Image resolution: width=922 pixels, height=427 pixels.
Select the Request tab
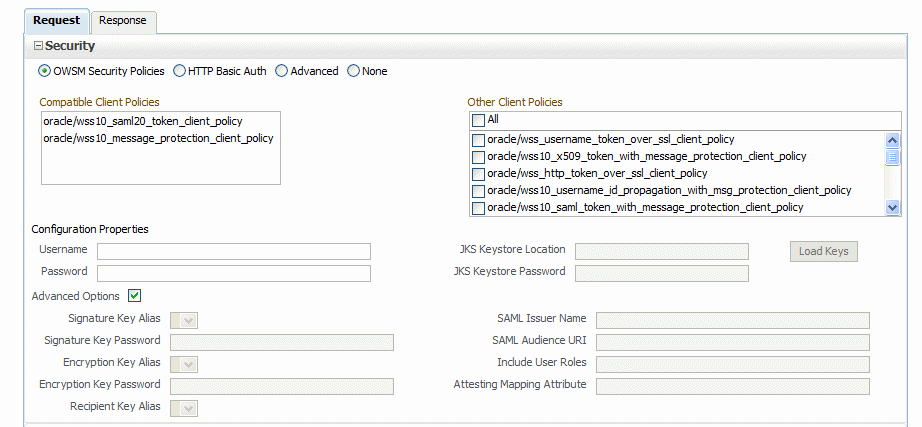tap(56, 21)
